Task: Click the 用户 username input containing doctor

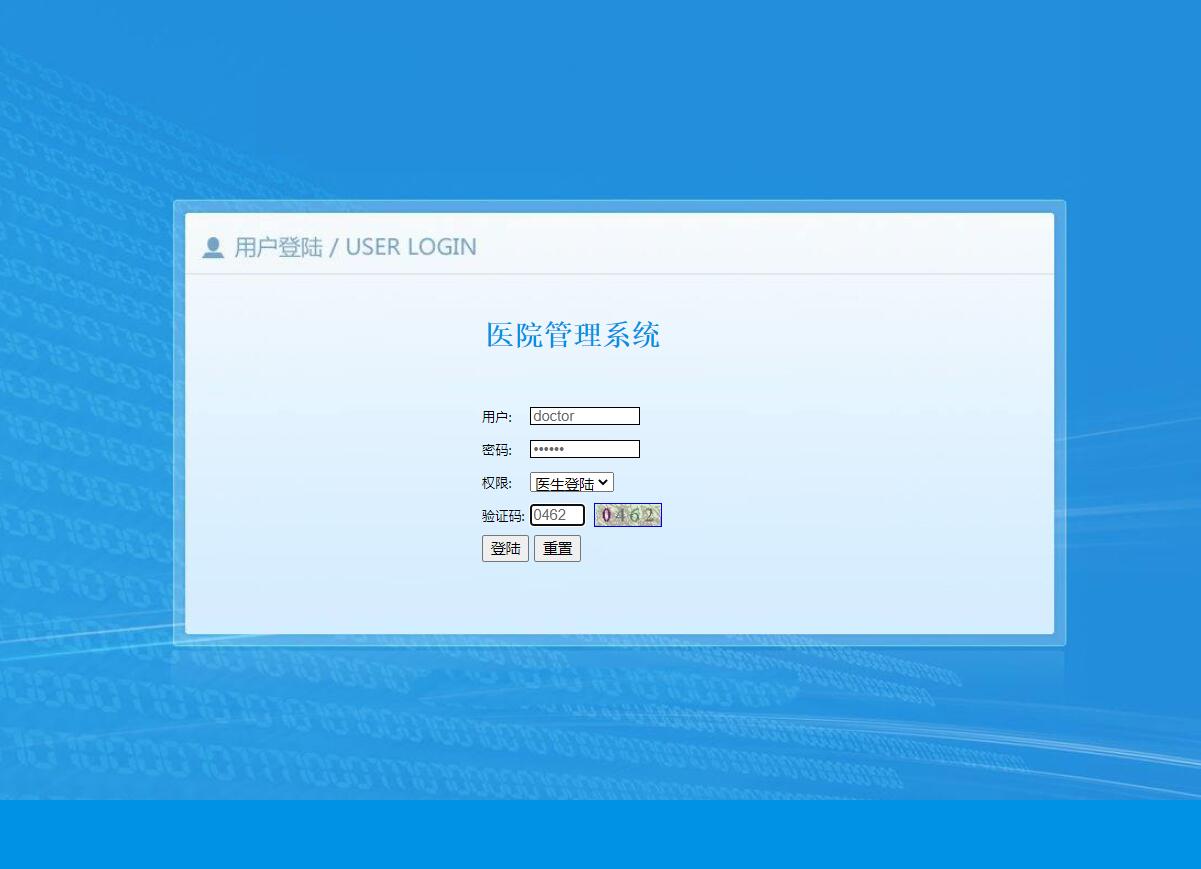Action: tap(584, 416)
